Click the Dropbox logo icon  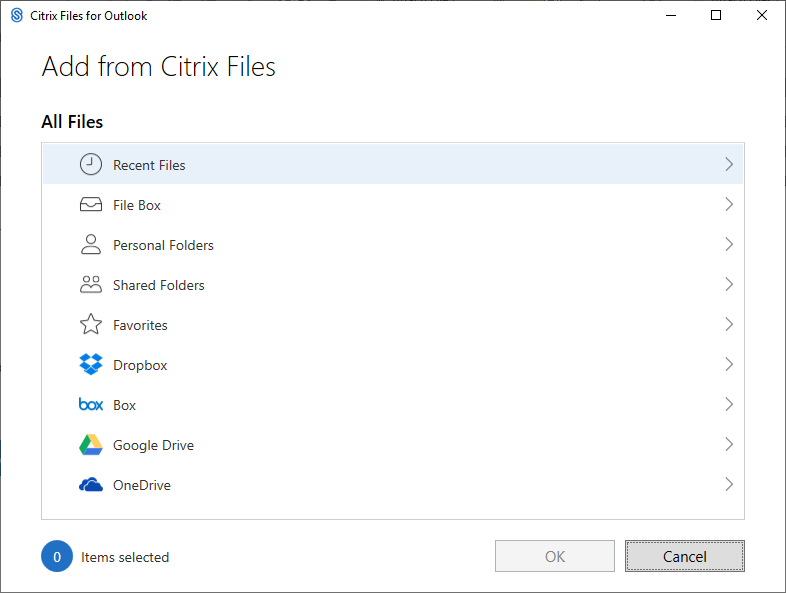91,365
